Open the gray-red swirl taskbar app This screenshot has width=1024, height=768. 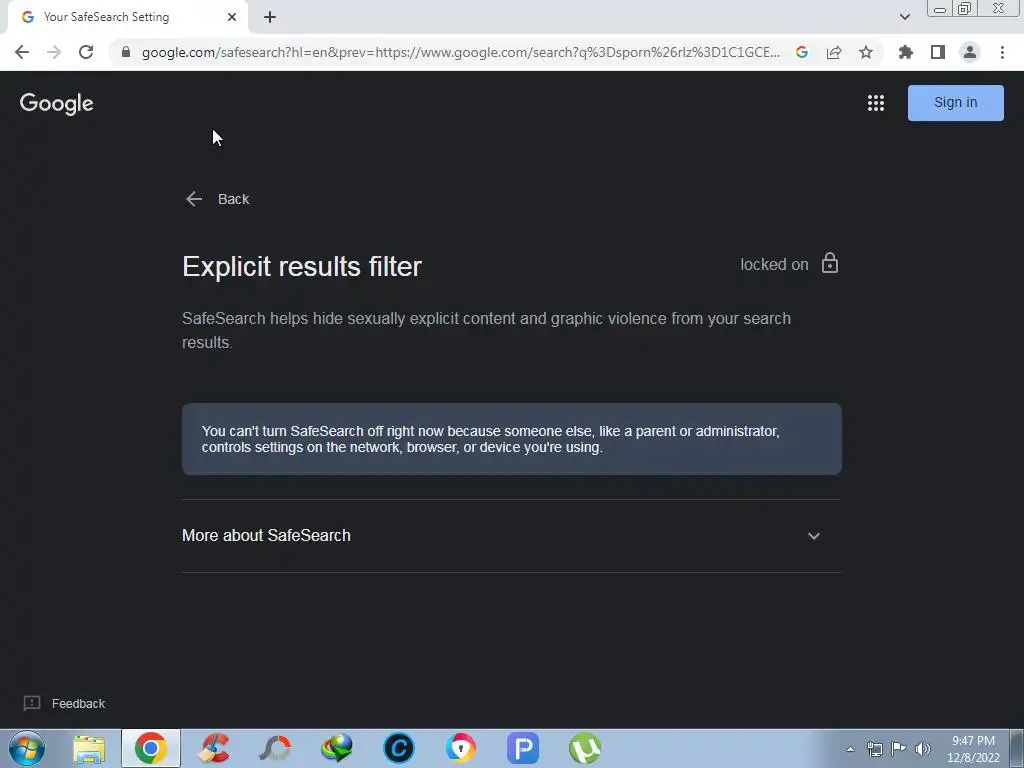(275, 748)
